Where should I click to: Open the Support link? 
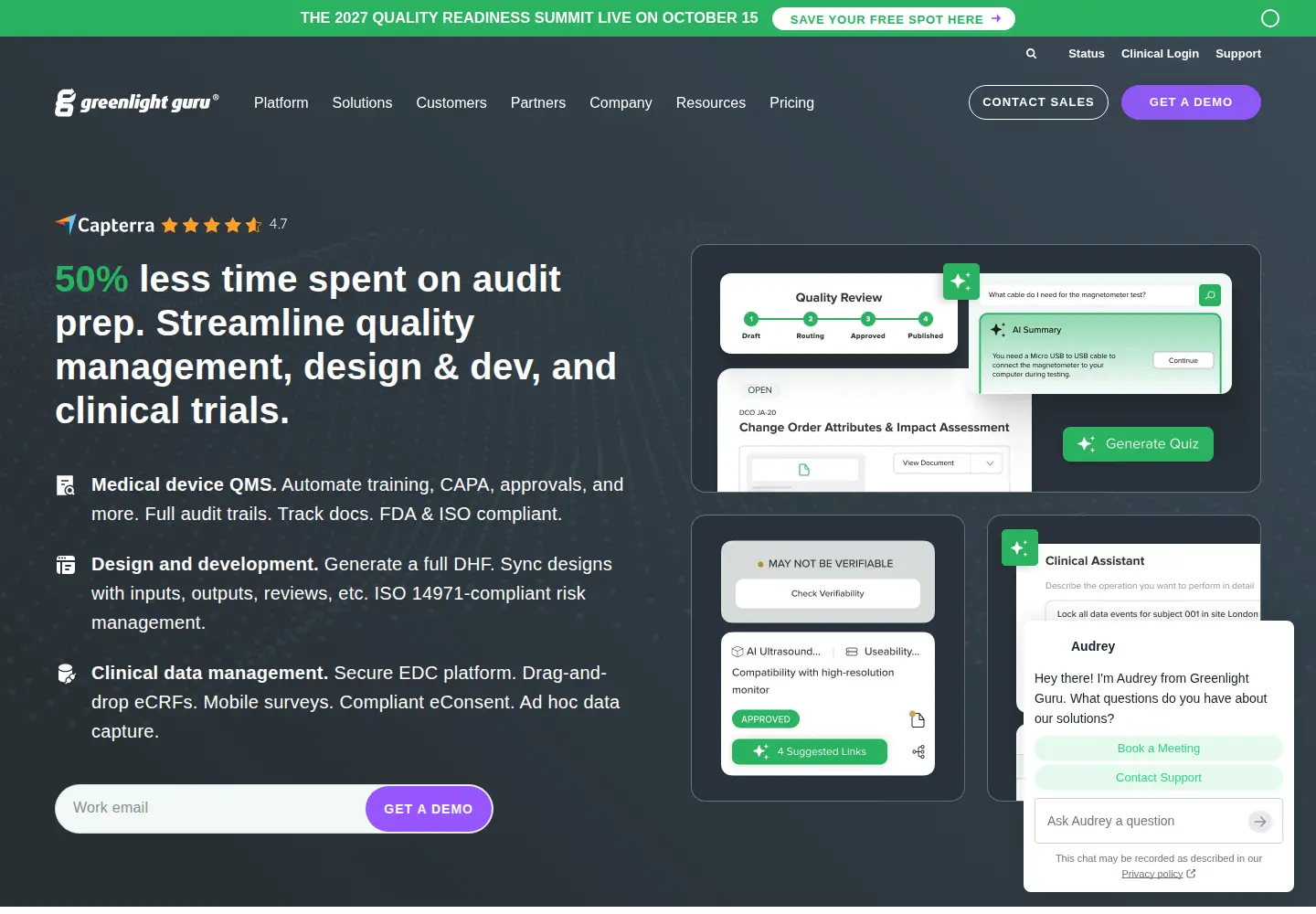coord(1238,54)
